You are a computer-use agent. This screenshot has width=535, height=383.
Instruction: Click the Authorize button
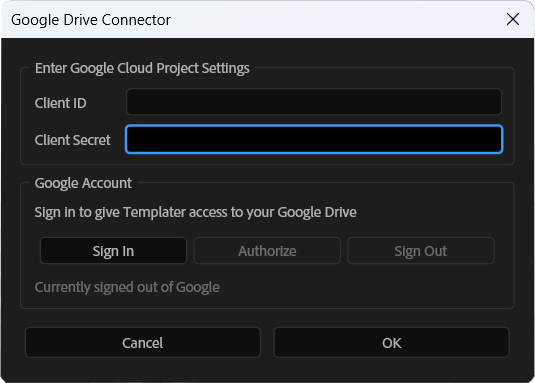pyautogui.click(x=267, y=251)
